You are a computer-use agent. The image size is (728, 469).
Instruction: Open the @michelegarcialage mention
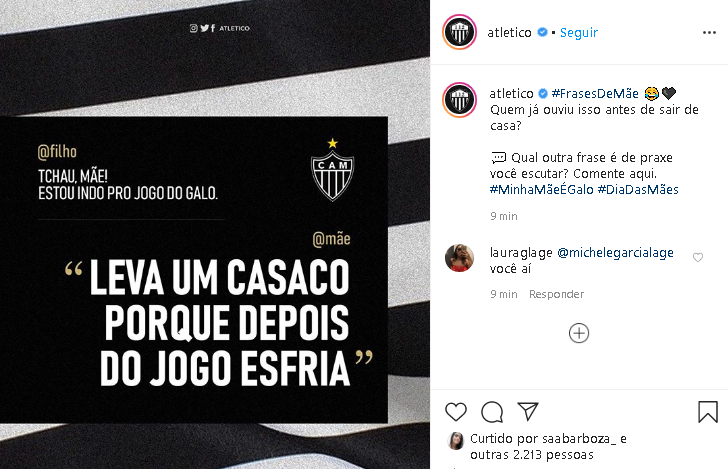coord(615,253)
